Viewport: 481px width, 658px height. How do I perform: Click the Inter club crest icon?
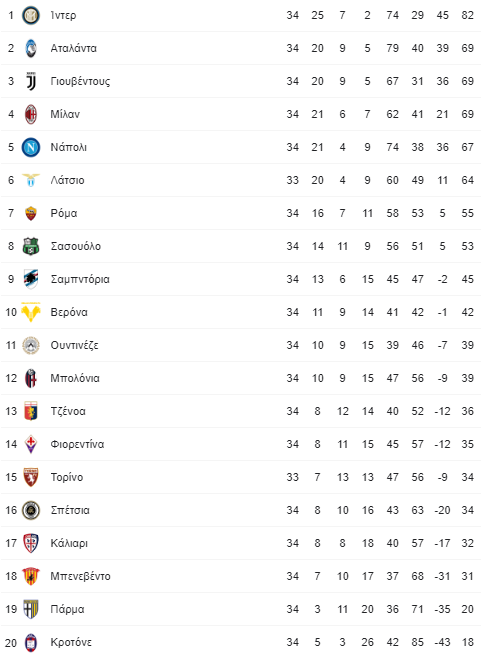coord(31,16)
